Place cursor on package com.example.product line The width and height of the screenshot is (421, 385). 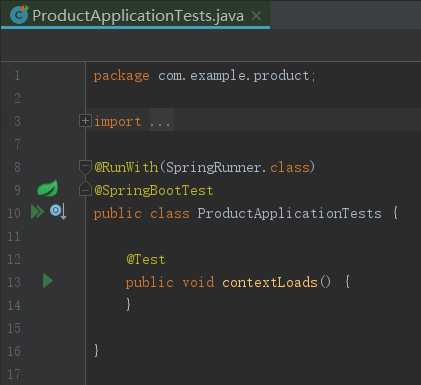click(204, 76)
